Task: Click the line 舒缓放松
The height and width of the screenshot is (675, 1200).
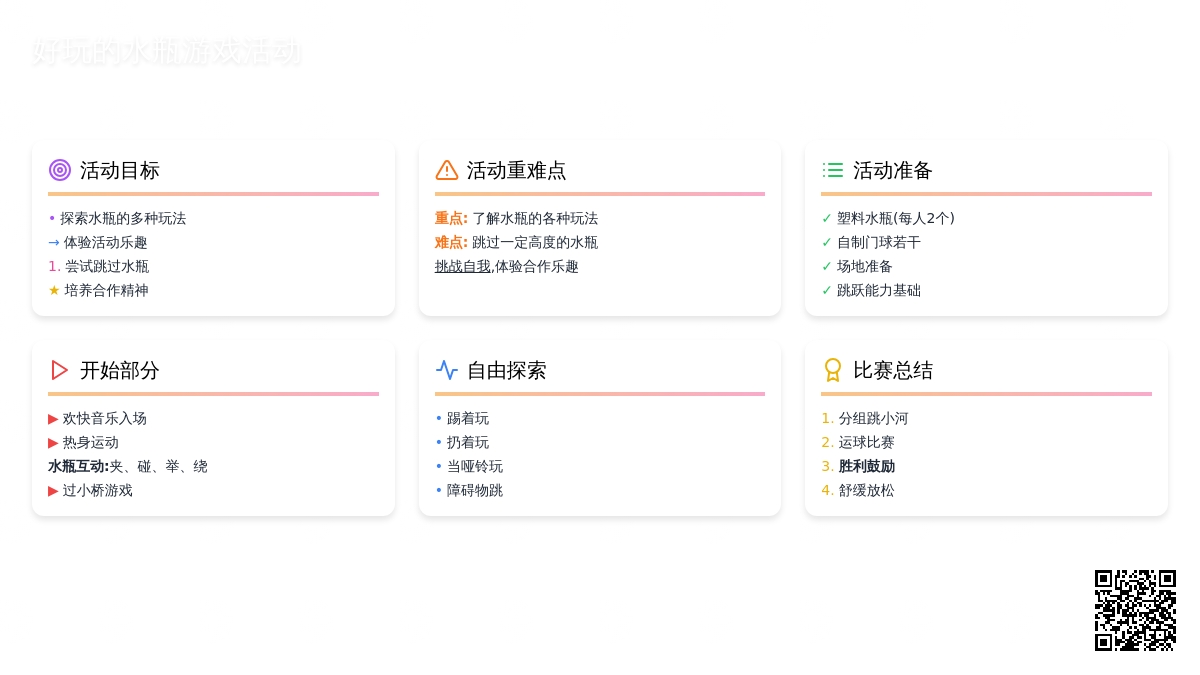Action: (x=867, y=490)
